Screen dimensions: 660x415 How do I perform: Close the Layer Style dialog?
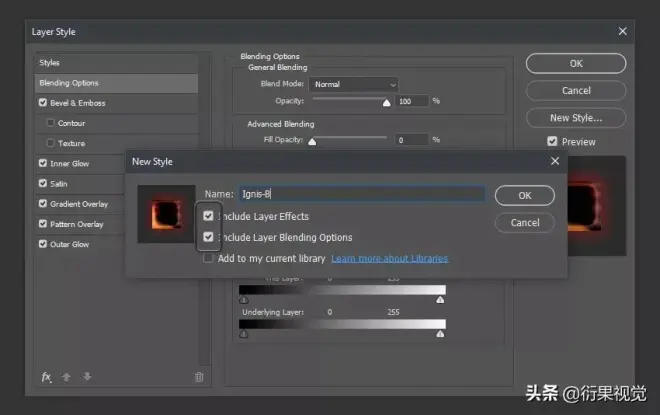pos(623,31)
